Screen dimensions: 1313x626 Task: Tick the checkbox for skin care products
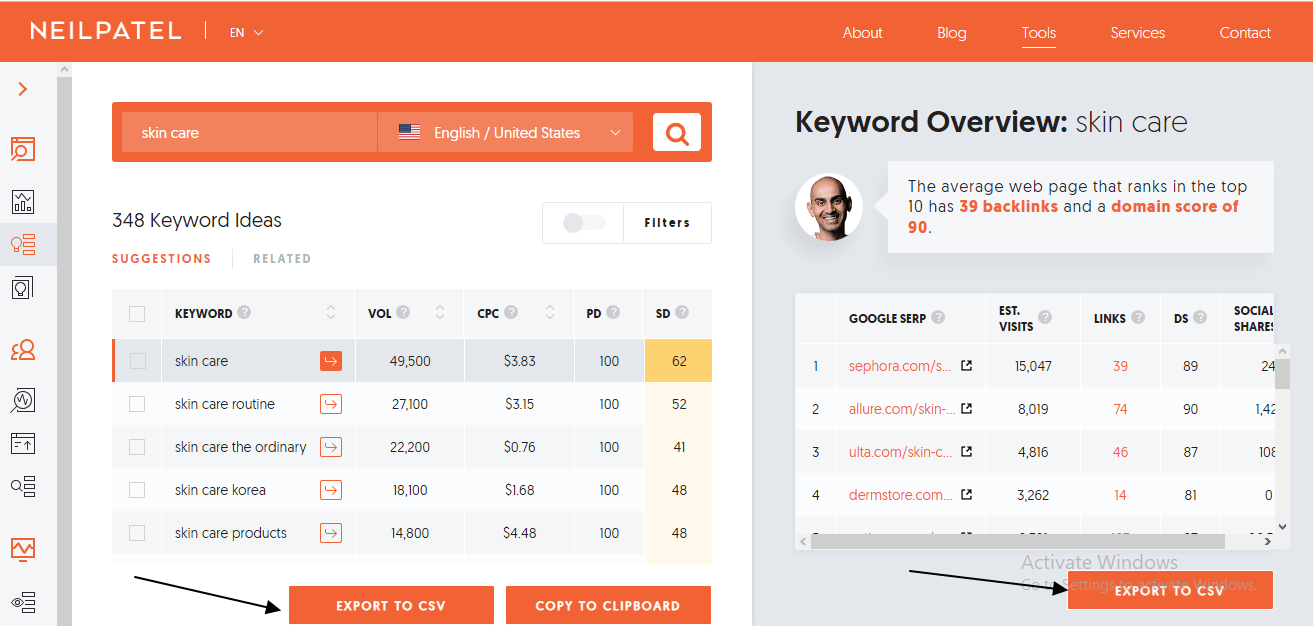tap(137, 533)
